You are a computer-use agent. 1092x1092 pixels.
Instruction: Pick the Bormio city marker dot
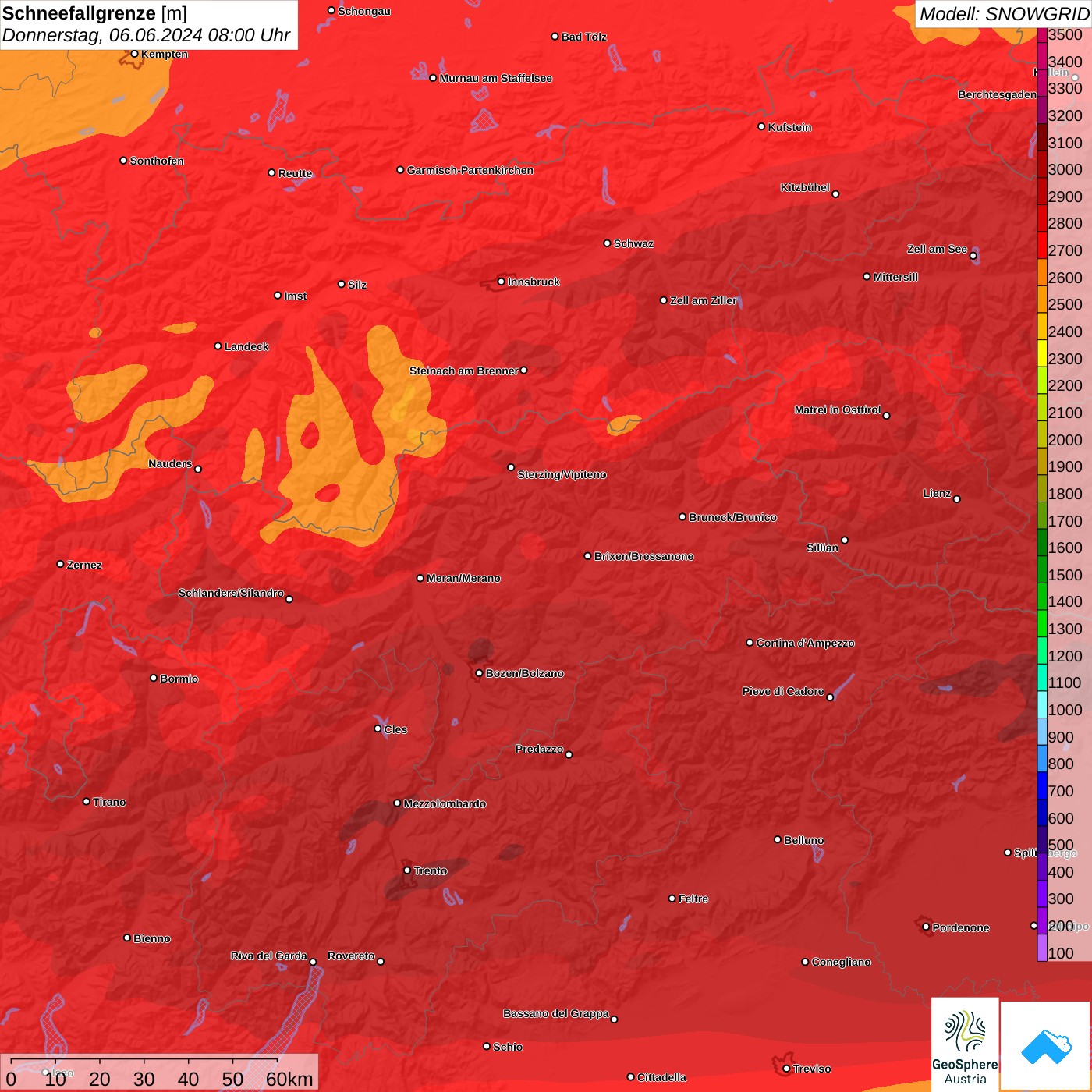[154, 678]
